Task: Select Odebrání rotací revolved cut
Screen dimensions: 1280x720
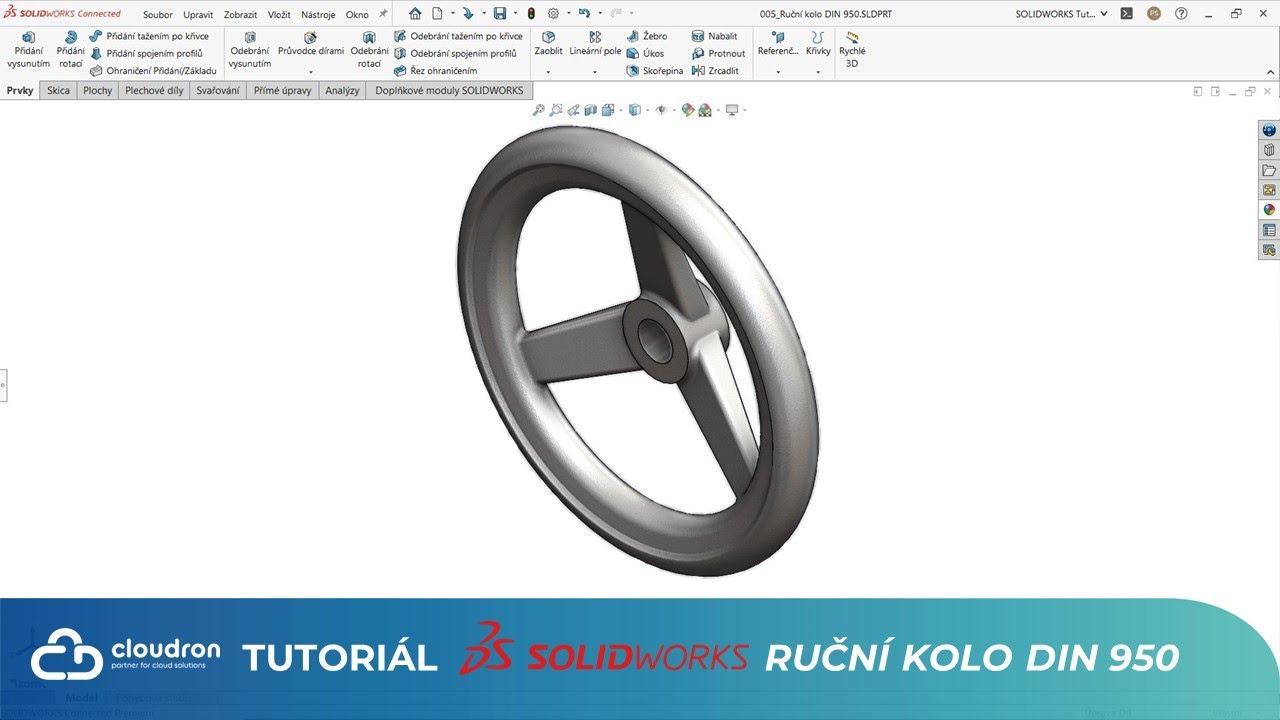Action: pyautogui.click(x=369, y=50)
